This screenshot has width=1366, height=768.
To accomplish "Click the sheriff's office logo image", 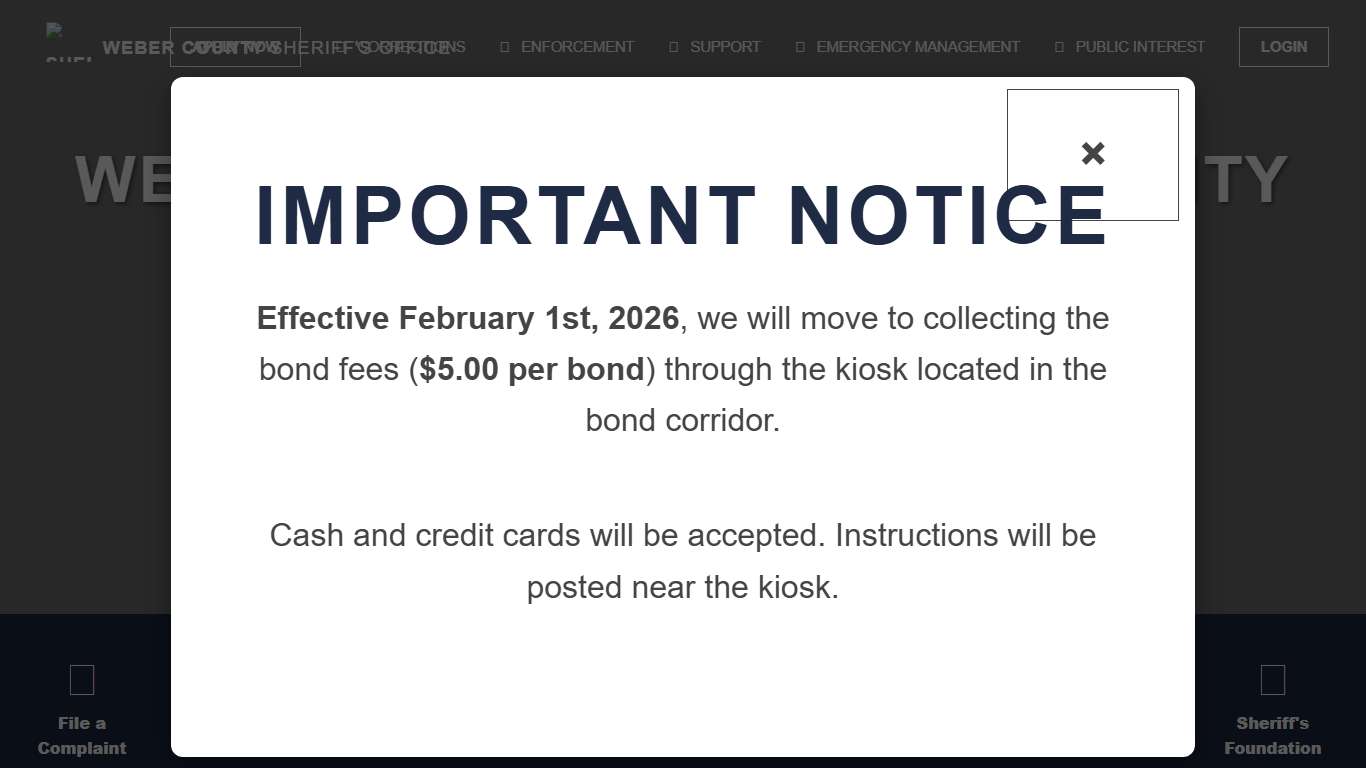I will 68,44.
